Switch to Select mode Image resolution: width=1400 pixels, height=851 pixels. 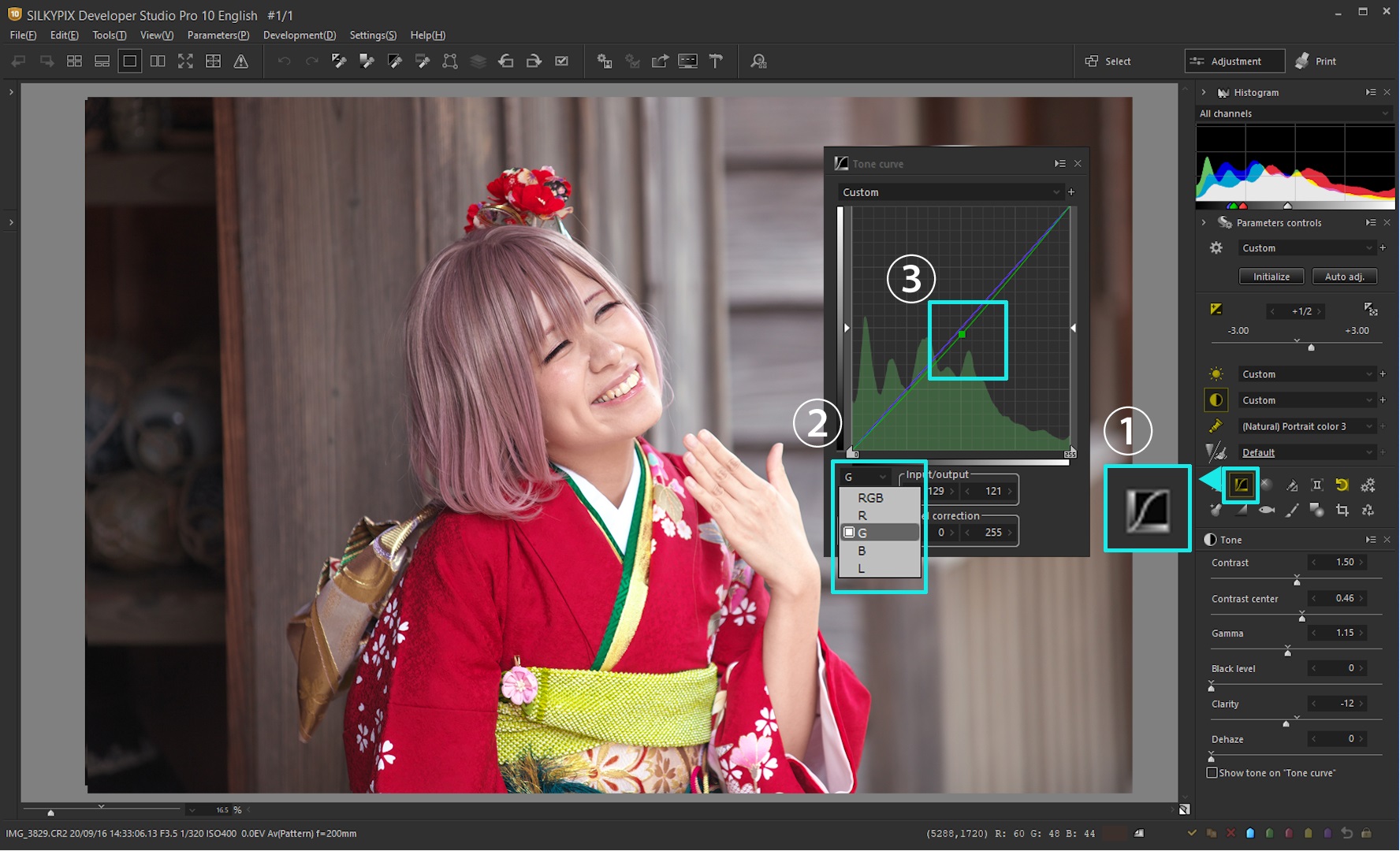[1108, 61]
